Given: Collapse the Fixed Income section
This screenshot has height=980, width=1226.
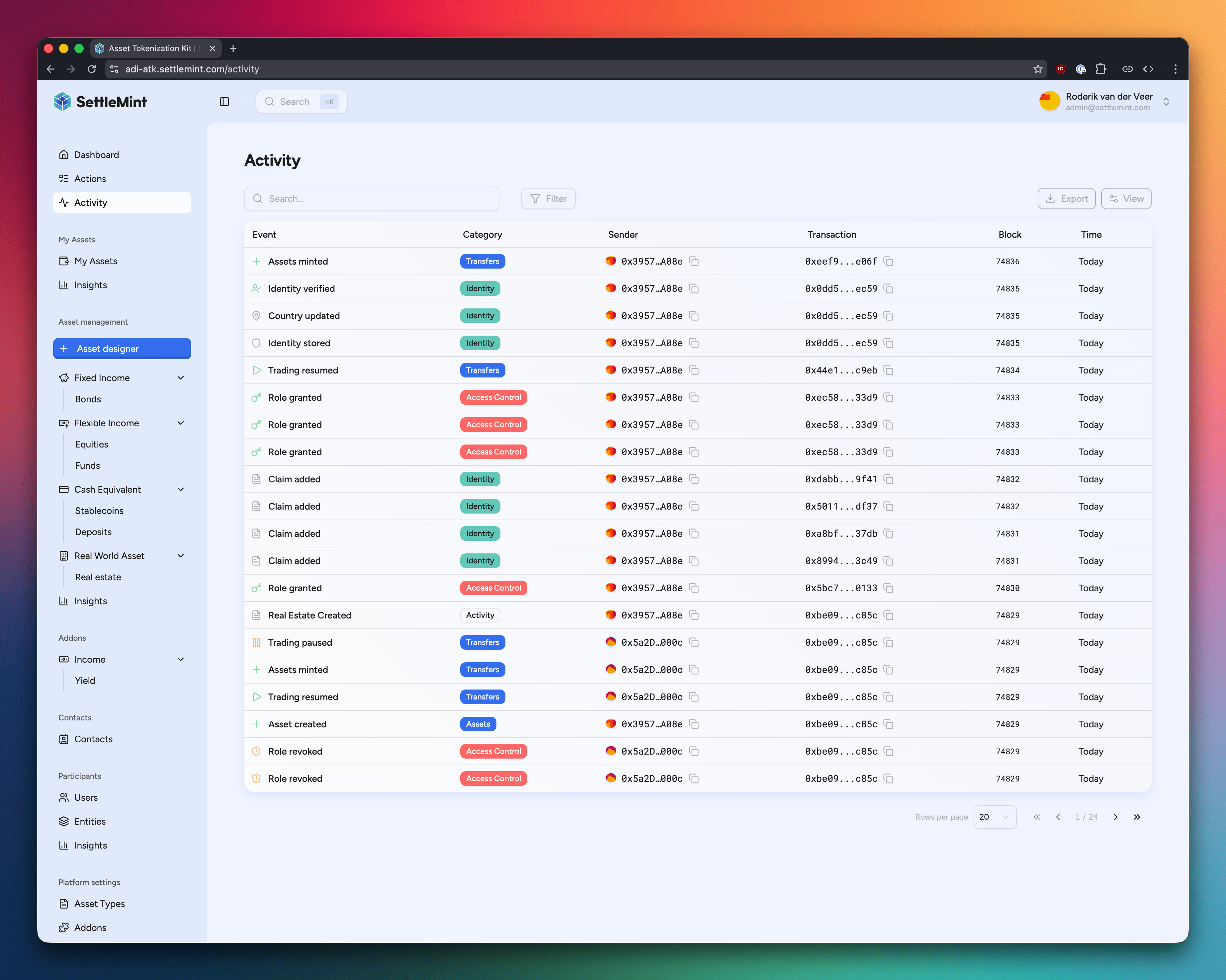Looking at the screenshot, I should [x=181, y=377].
